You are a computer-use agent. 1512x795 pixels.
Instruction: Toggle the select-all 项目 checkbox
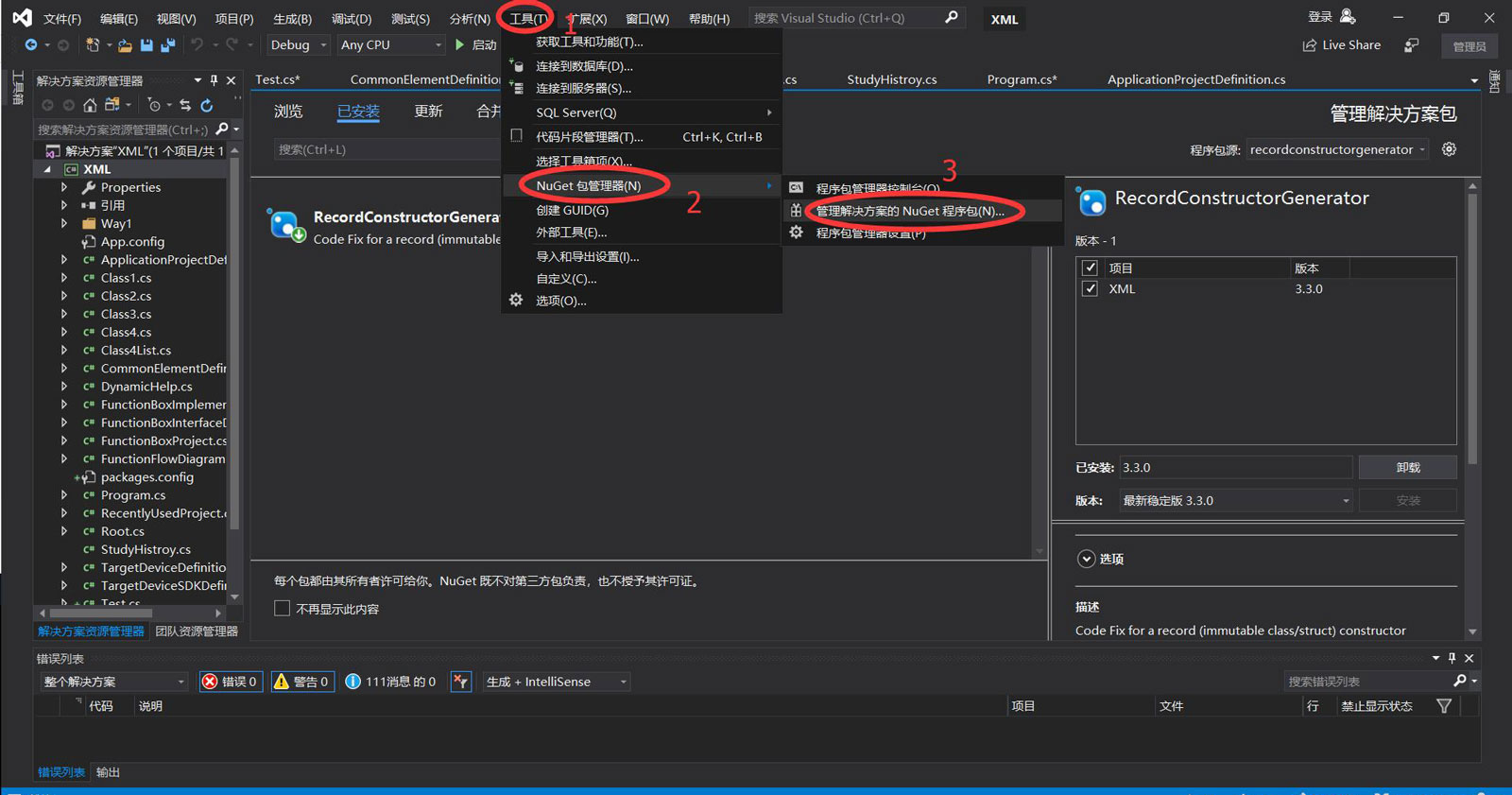click(x=1090, y=268)
